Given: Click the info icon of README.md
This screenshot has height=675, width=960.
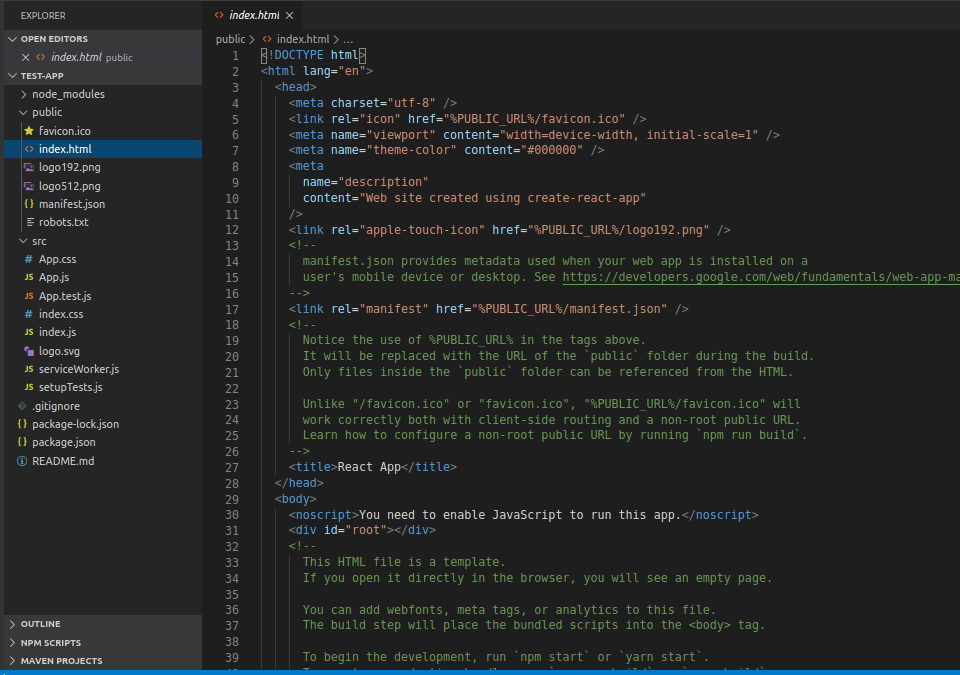Looking at the screenshot, I should [22, 461].
